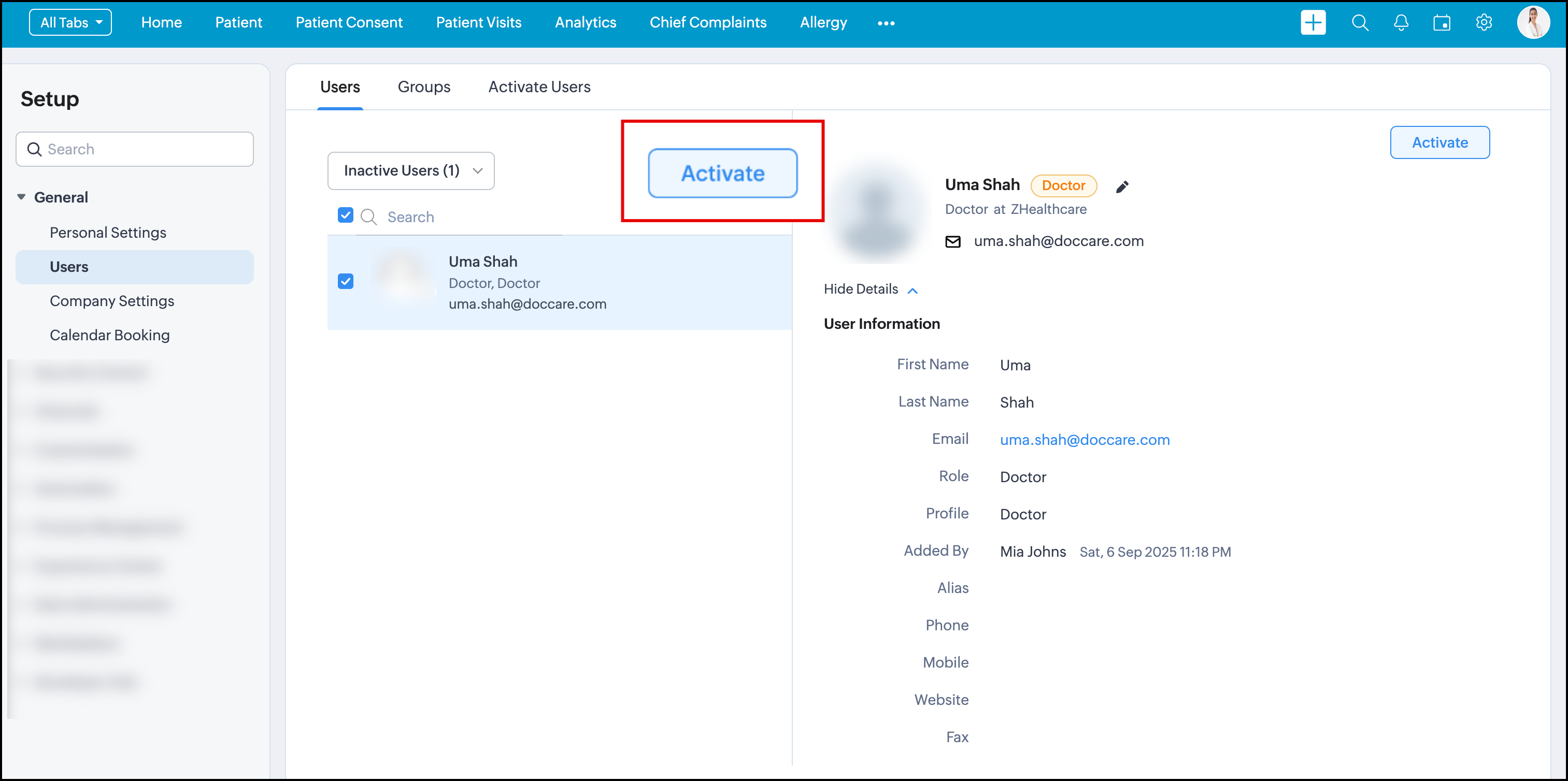Click the highlighted Activate button
This screenshot has height=781, width=1568.
click(x=722, y=173)
